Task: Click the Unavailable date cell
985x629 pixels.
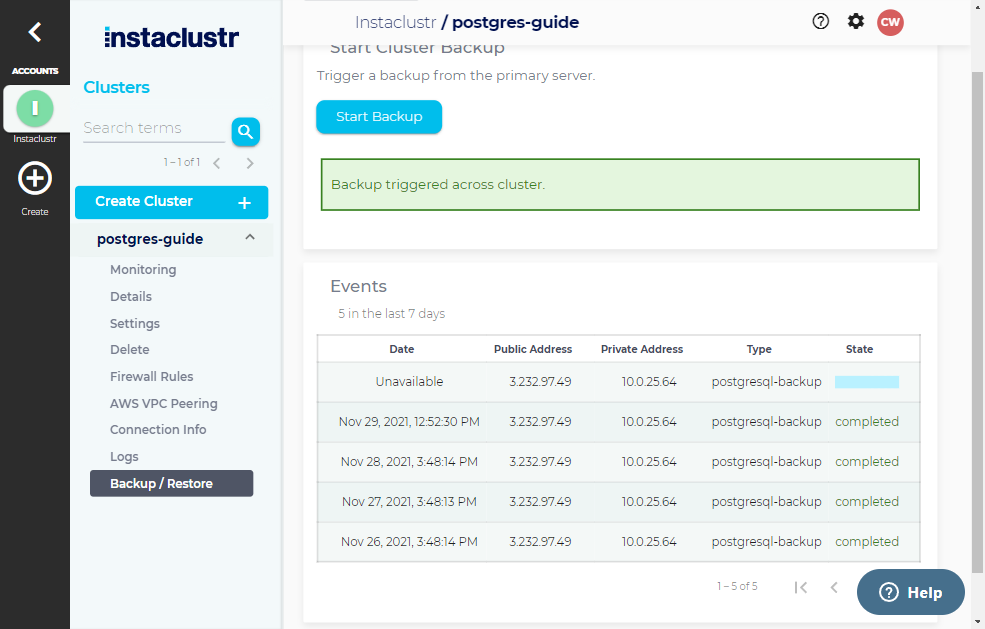Action: tap(409, 382)
